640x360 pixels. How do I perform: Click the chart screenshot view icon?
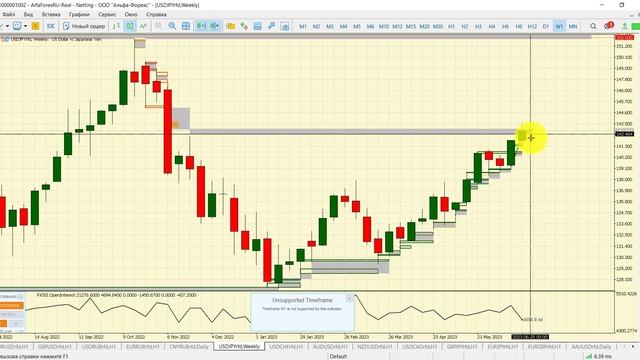(285, 26)
